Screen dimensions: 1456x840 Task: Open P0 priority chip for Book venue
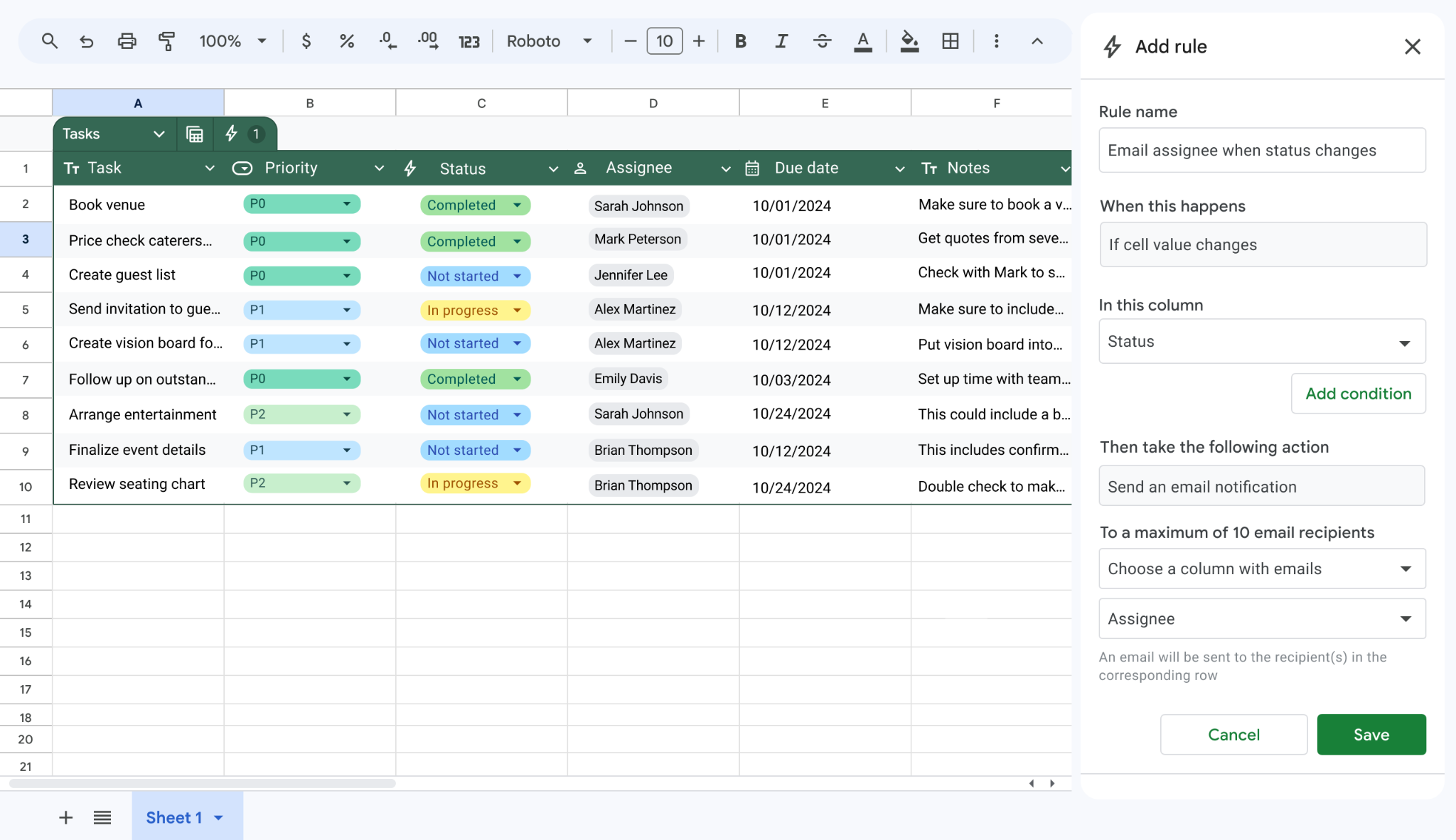pos(301,204)
